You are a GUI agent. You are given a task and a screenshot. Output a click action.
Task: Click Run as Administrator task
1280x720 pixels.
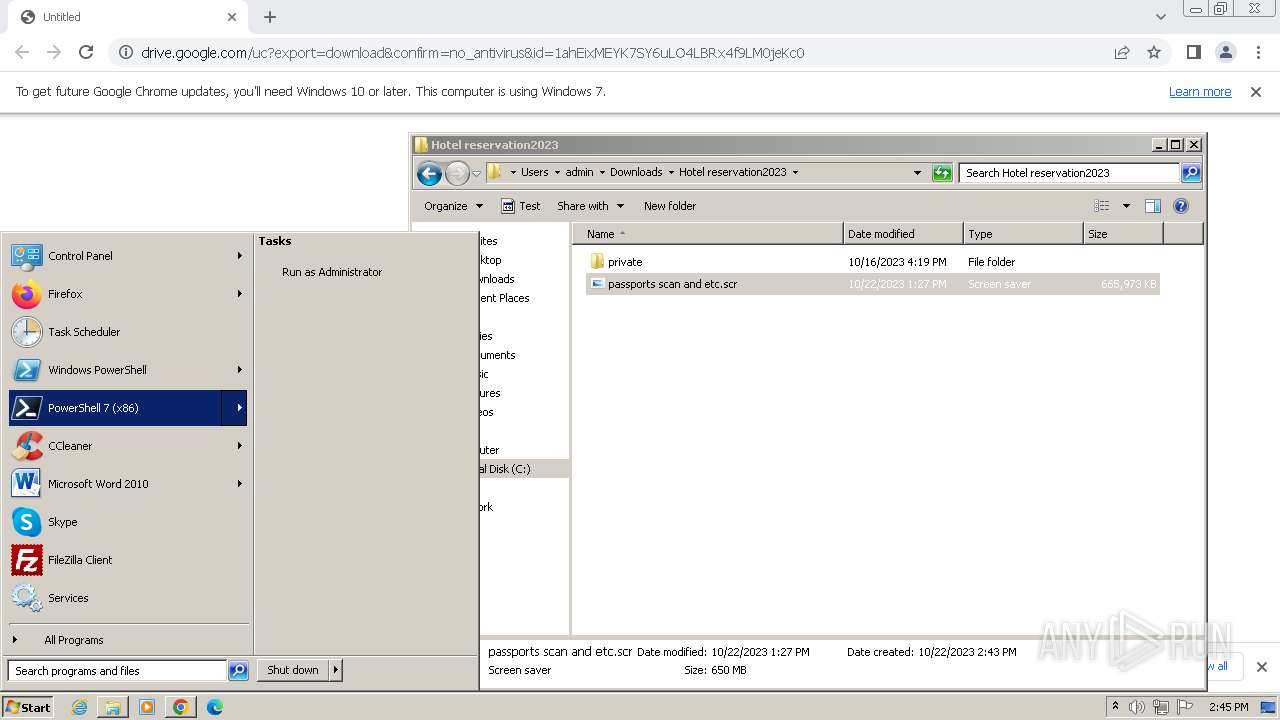(x=332, y=272)
